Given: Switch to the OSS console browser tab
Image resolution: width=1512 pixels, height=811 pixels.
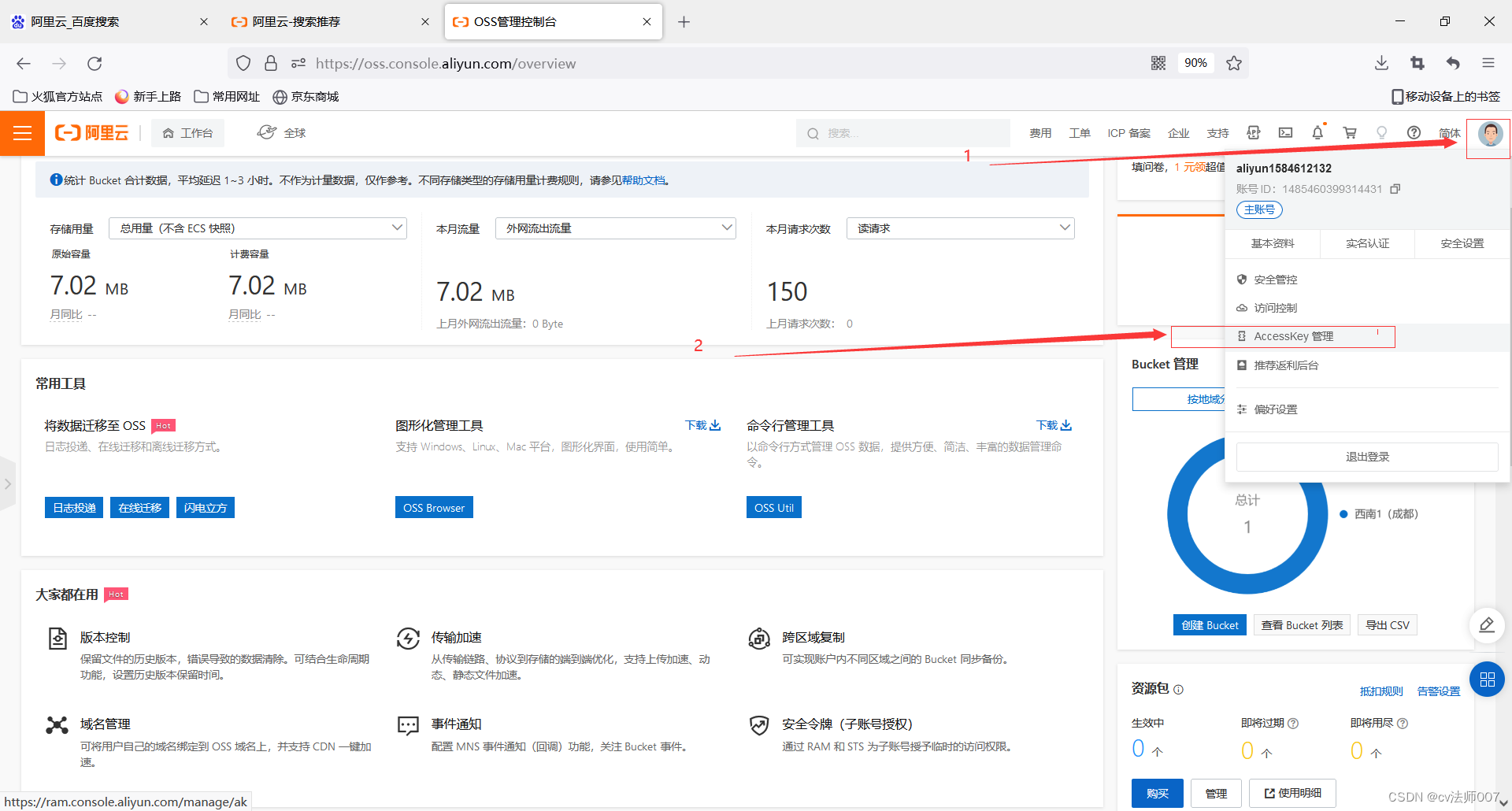Looking at the screenshot, I should (553, 21).
